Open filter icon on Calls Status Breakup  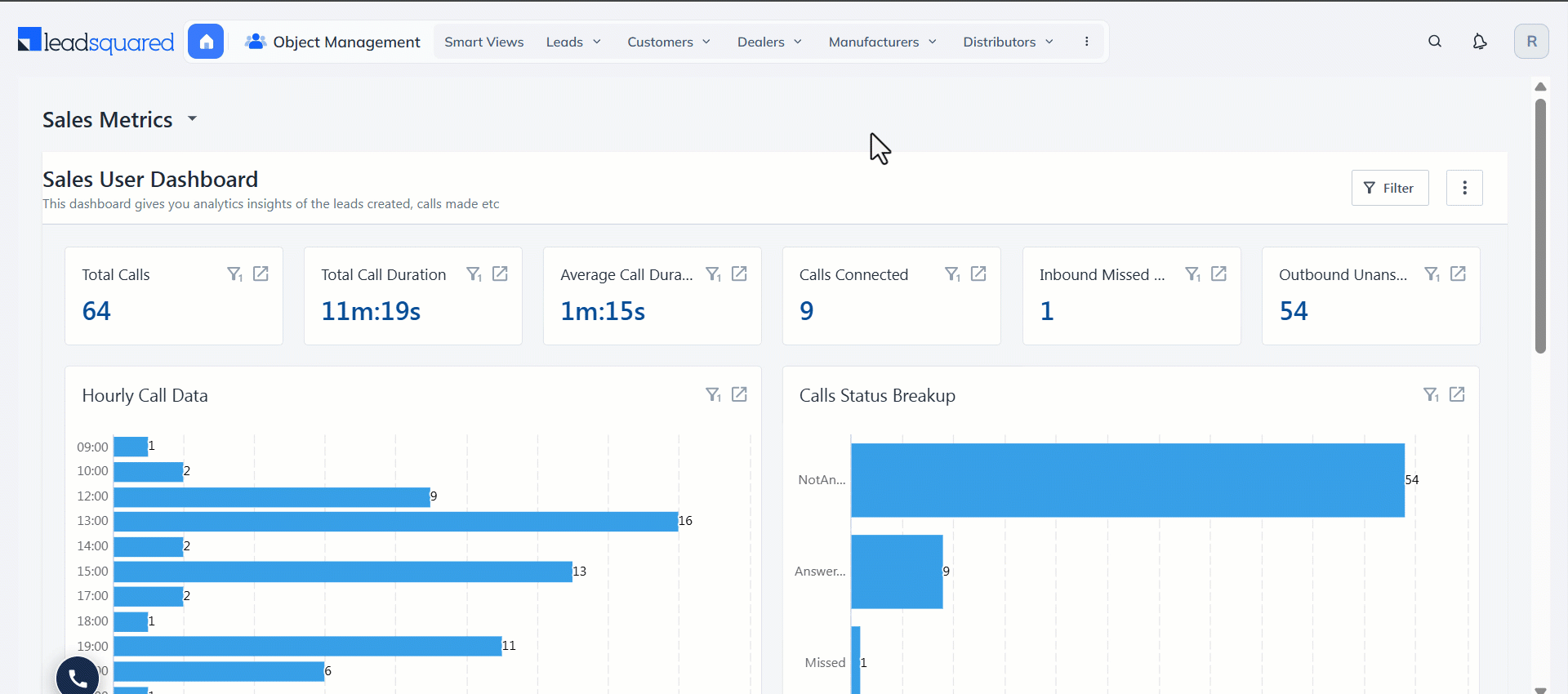[x=1431, y=395]
